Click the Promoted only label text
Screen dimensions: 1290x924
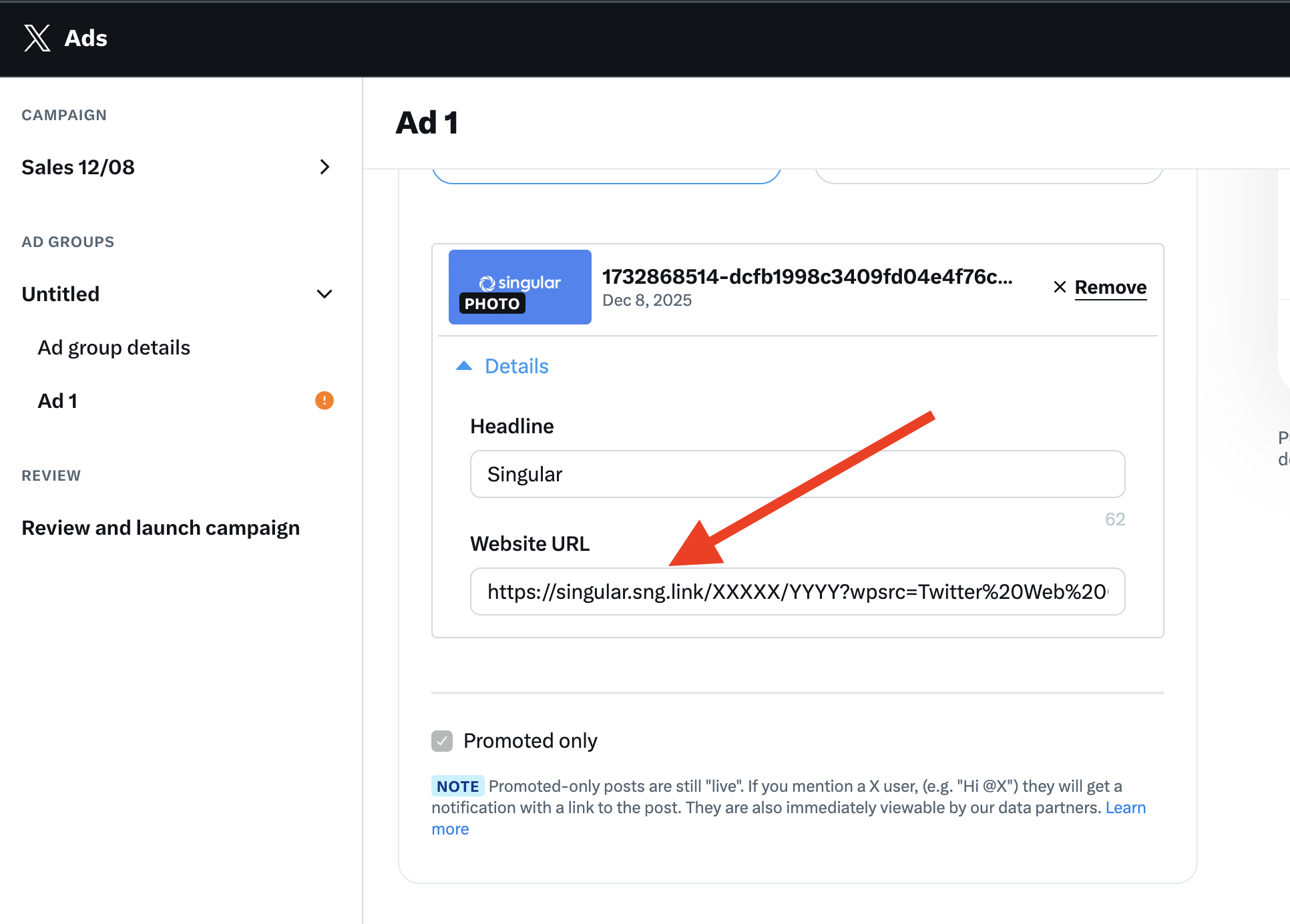click(530, 741)
